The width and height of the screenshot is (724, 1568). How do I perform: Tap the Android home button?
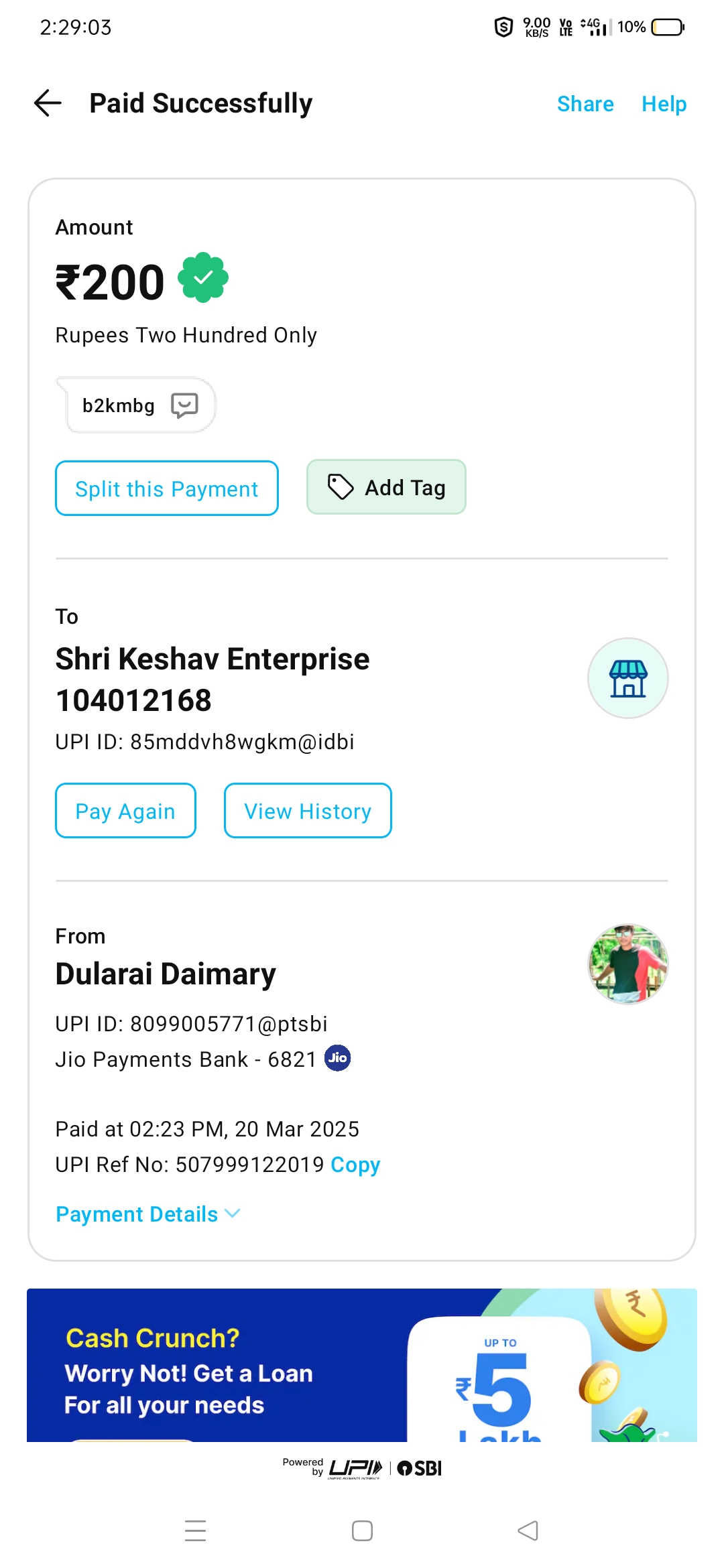click(x=362, y=1530)
